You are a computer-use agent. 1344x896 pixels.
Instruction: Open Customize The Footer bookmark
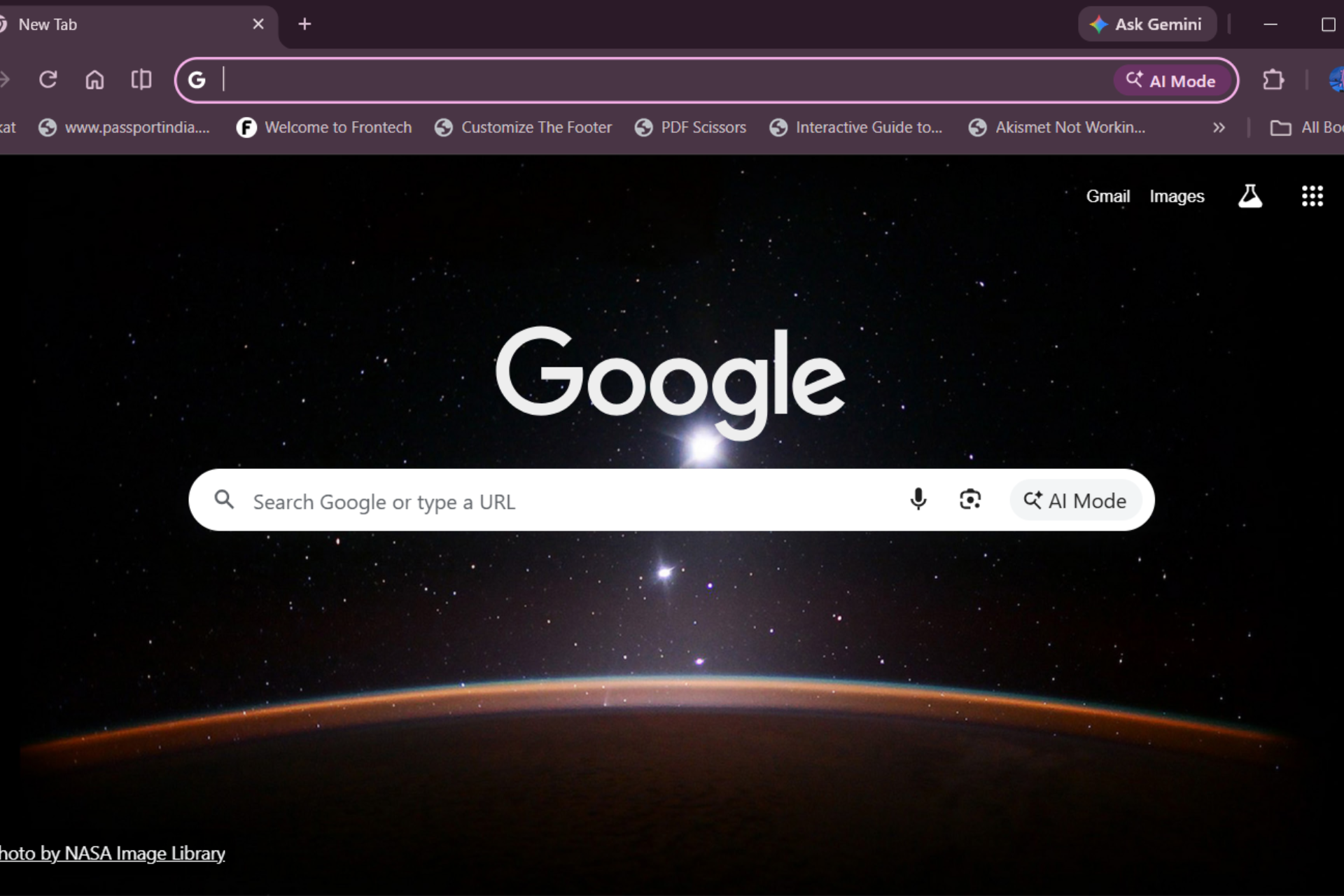[x=523, y=127]
